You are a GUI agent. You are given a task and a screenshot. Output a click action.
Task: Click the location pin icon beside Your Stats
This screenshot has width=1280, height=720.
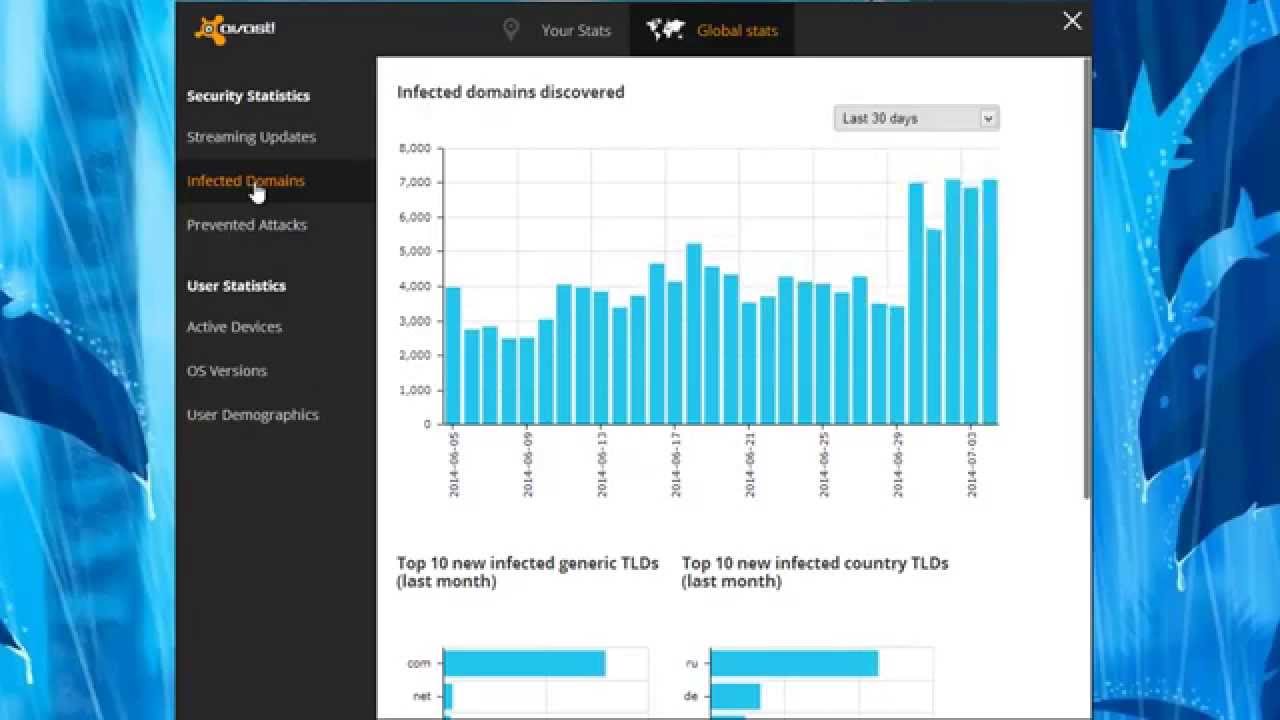tap(511, 30)
